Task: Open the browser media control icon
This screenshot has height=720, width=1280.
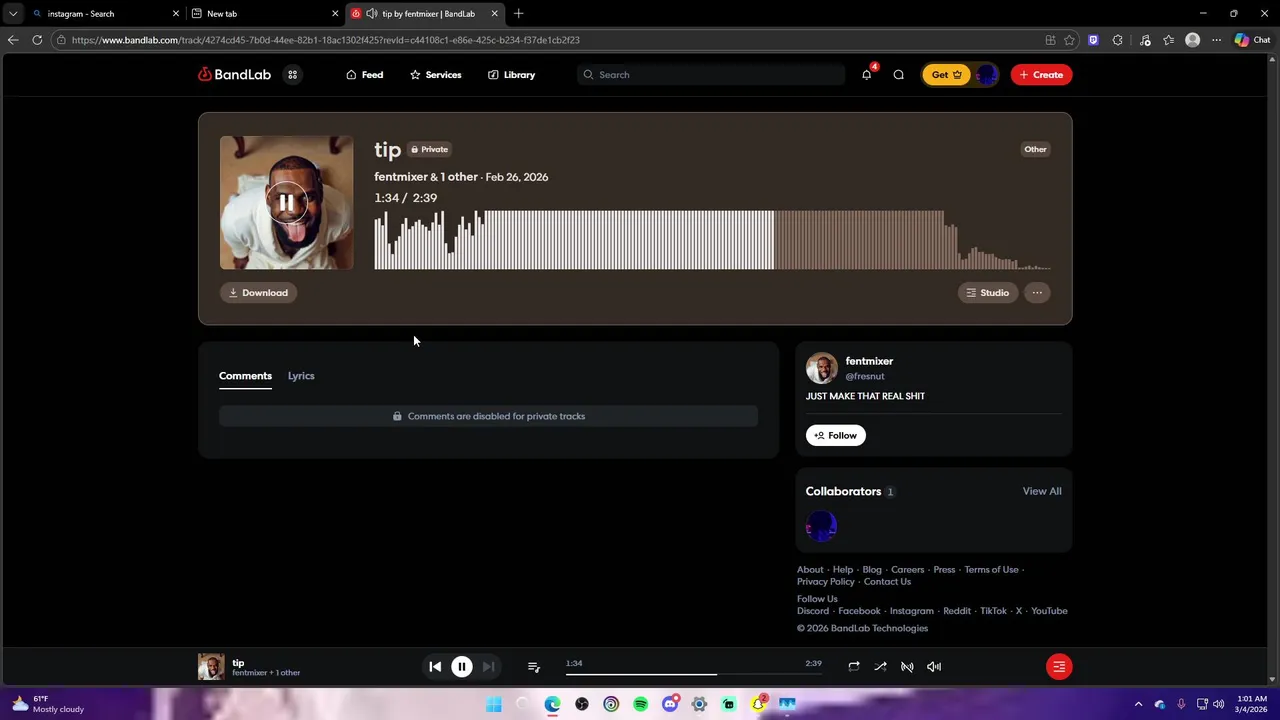Action: click(1145, 40)
